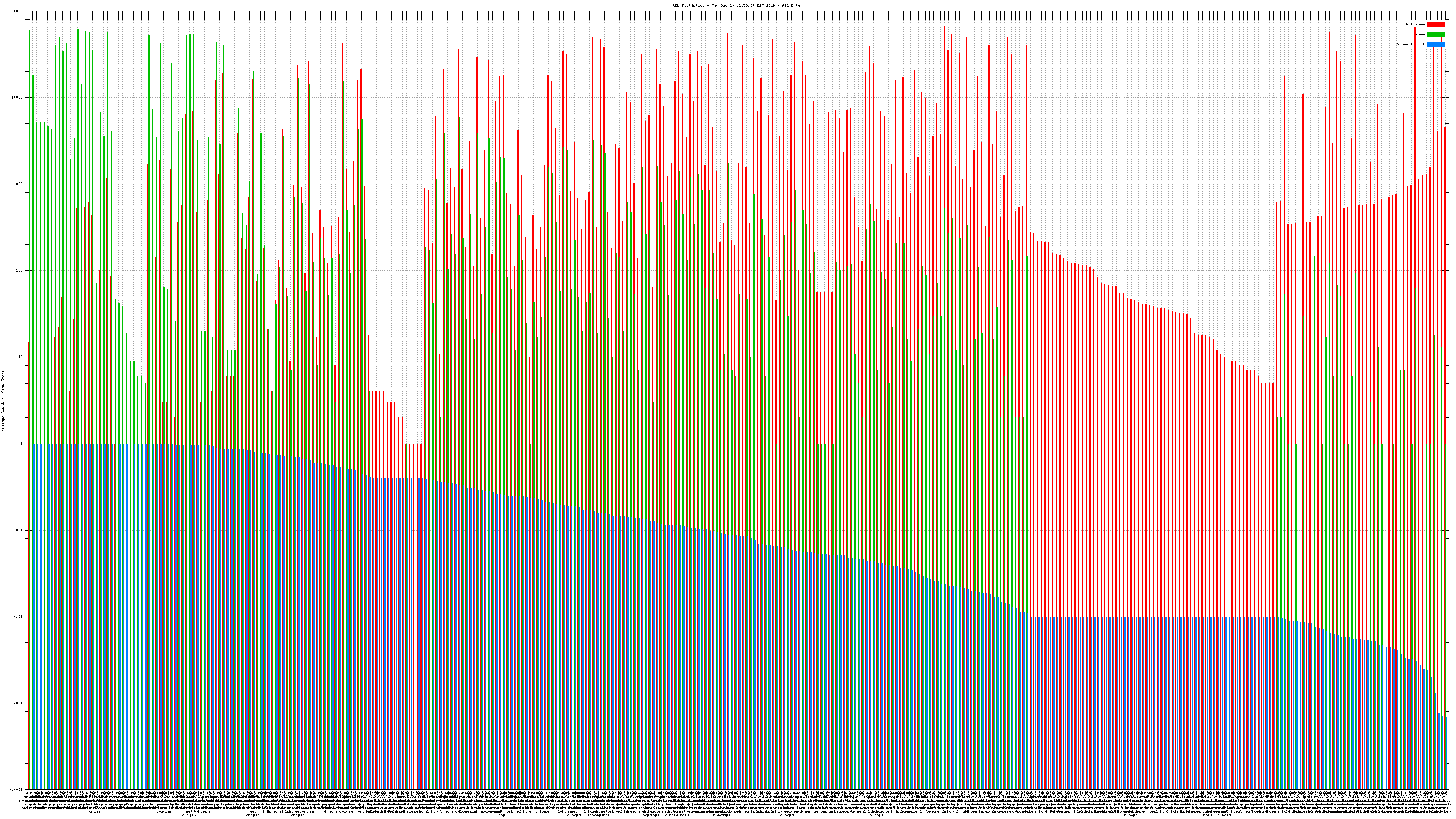Click the '6 hops' x-axis label
Screen dimensions: 1456x819
coord(1223,815)
